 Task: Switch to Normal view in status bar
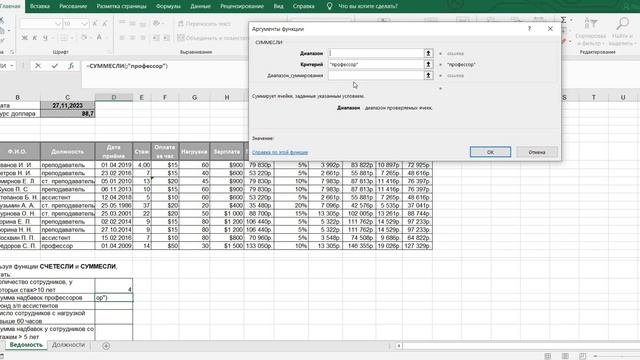point(548,356)
